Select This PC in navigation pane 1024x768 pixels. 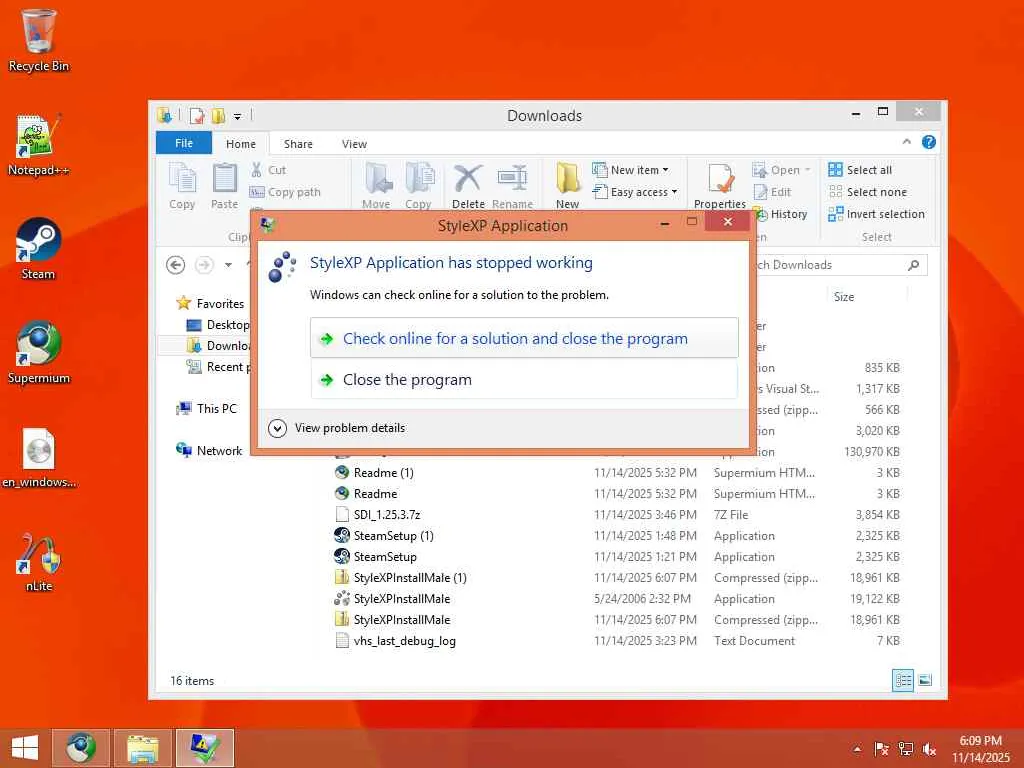(x=206, y=409)
